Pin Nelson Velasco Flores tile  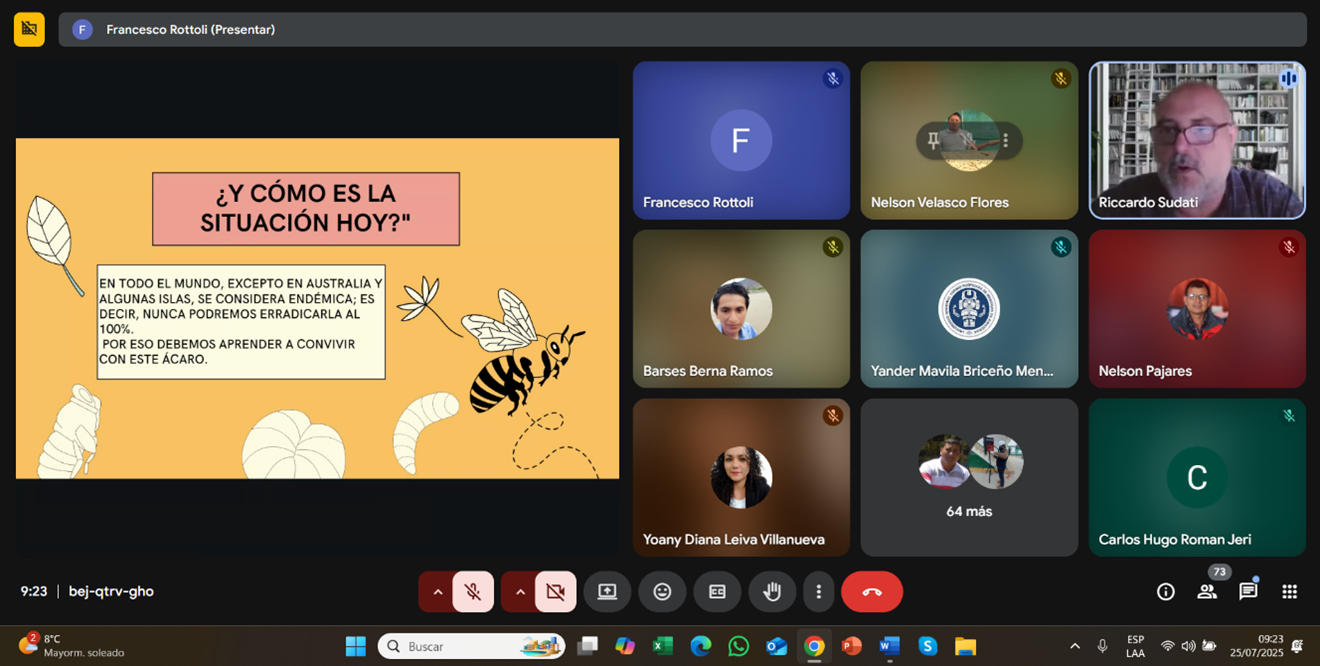934,141
